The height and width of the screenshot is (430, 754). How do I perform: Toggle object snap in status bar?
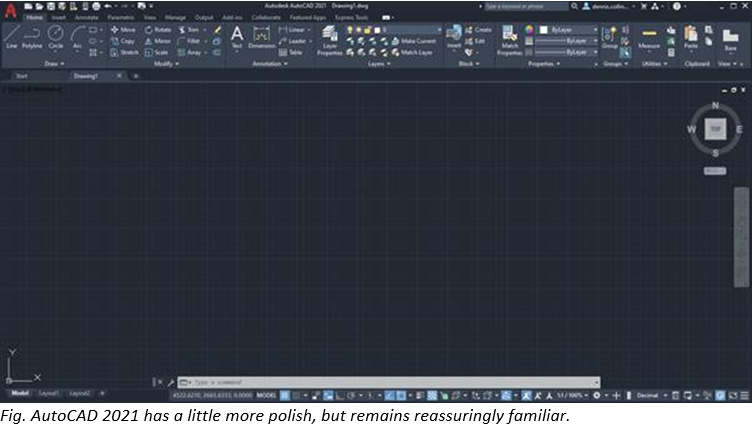click(x=401, y=395)
